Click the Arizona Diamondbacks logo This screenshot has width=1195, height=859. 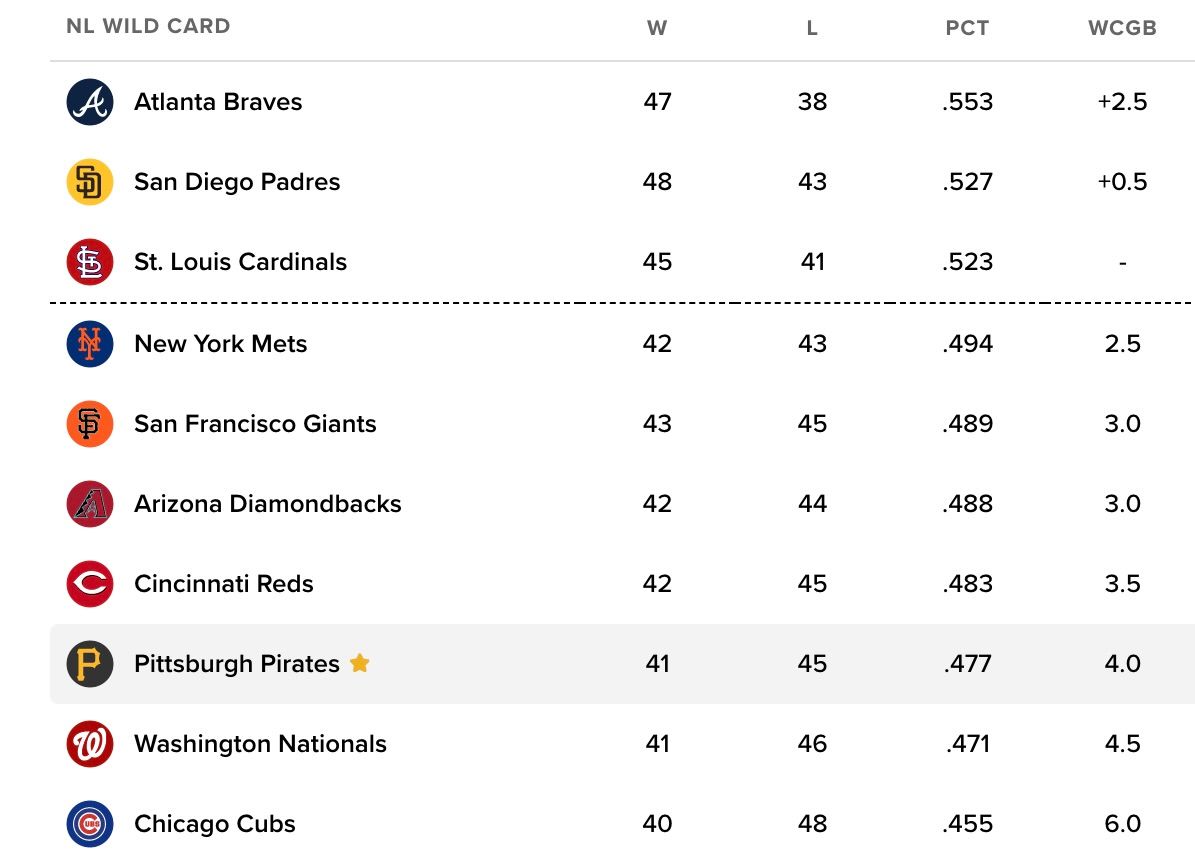(x=90, y=504)
